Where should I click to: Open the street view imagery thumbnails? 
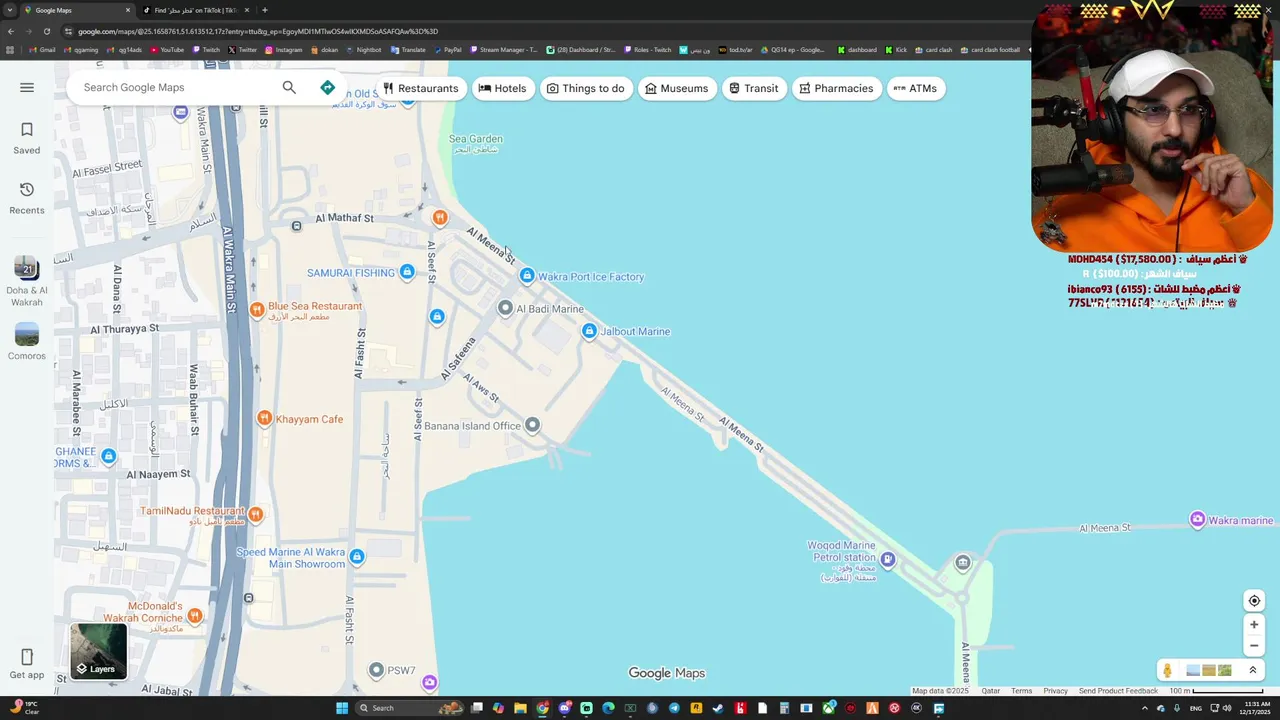click(1209, 670)
